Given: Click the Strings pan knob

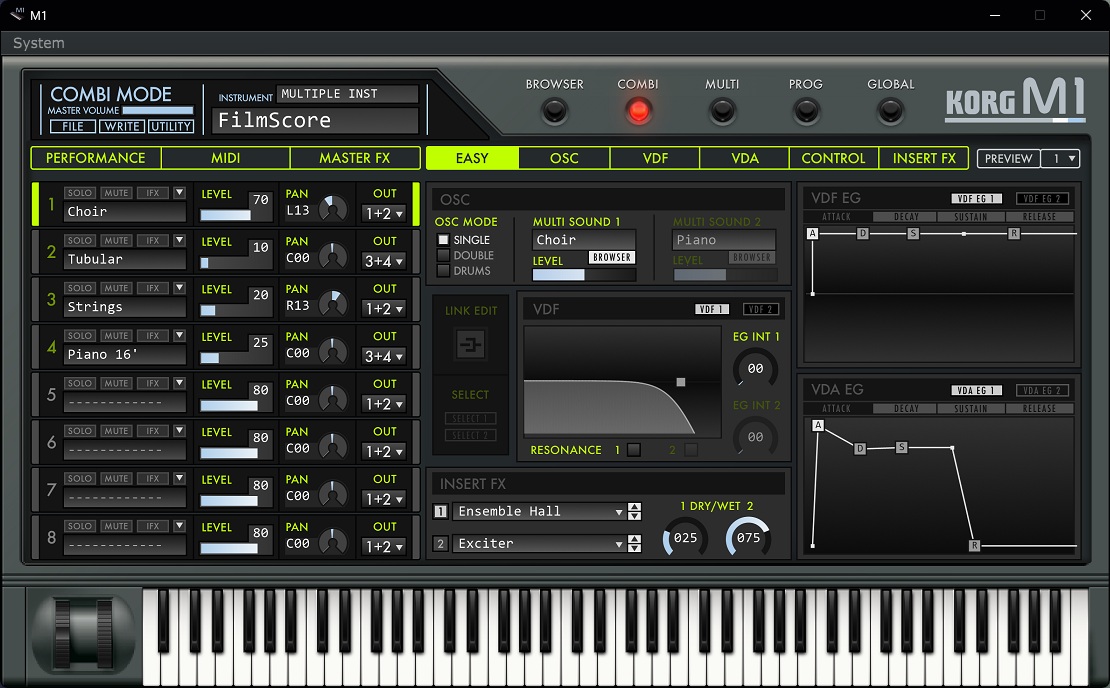Looking at the screenshot, I should click(x=333, y=303).
